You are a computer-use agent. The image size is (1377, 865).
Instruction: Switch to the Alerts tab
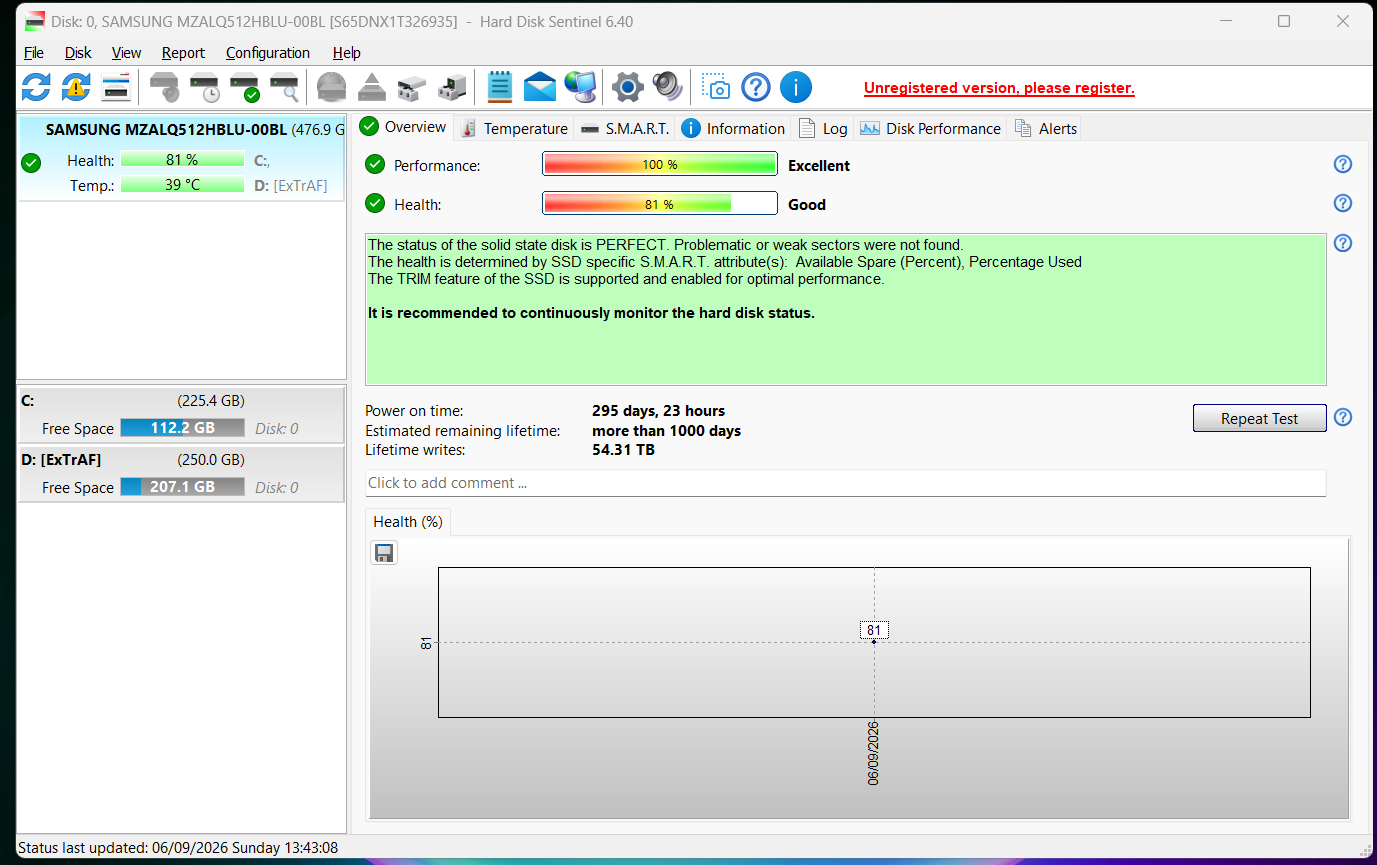click(1045, 128)
